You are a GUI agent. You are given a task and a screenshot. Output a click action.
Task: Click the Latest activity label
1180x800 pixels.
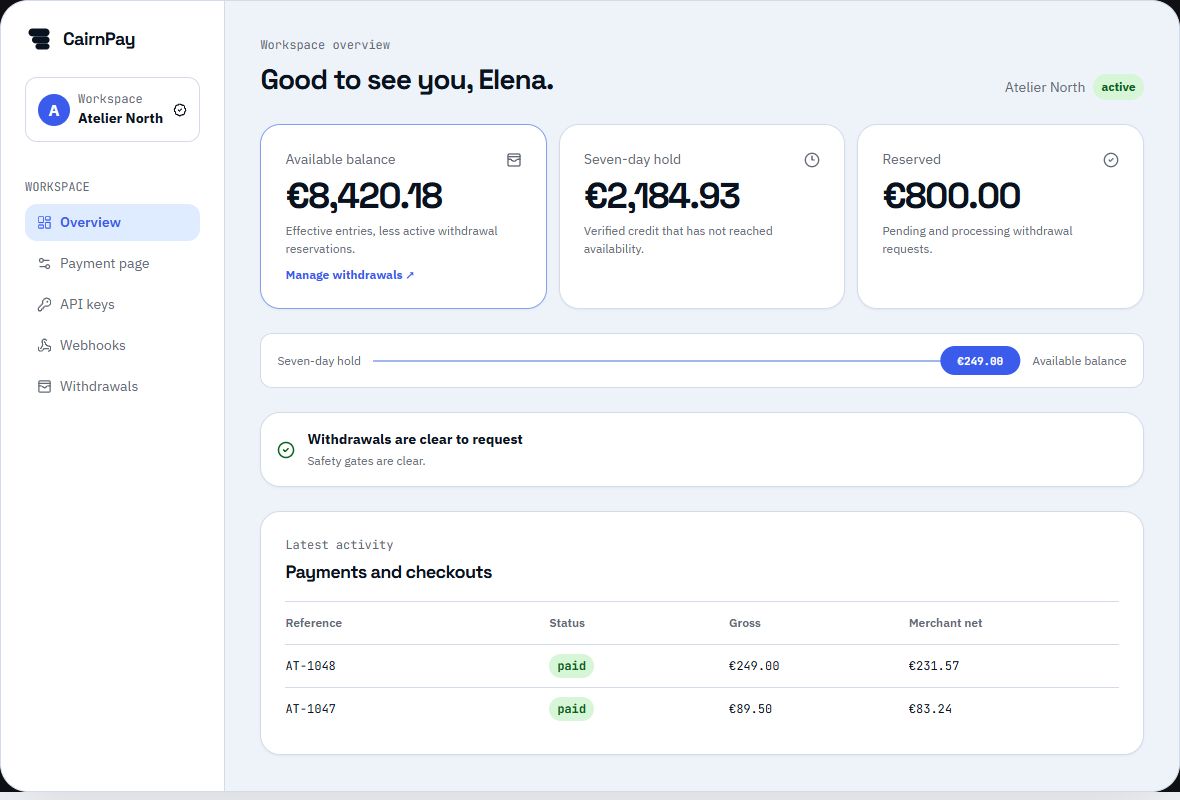[339, 544]
